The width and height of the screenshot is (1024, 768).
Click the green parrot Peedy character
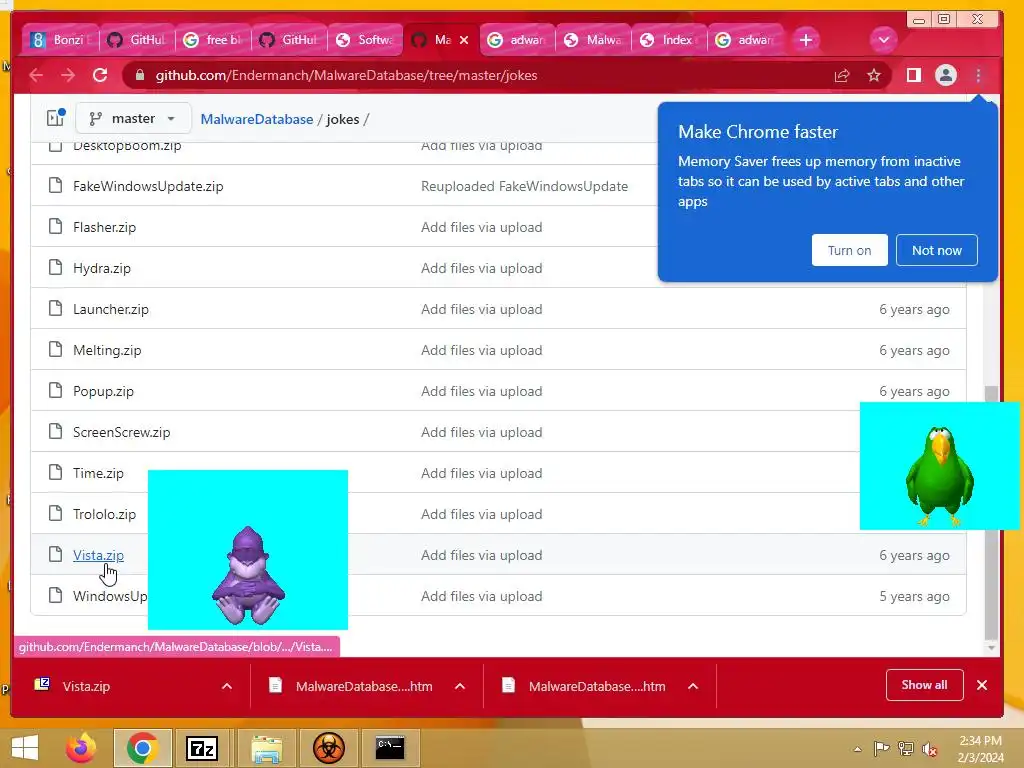click(x=939, y=476)
